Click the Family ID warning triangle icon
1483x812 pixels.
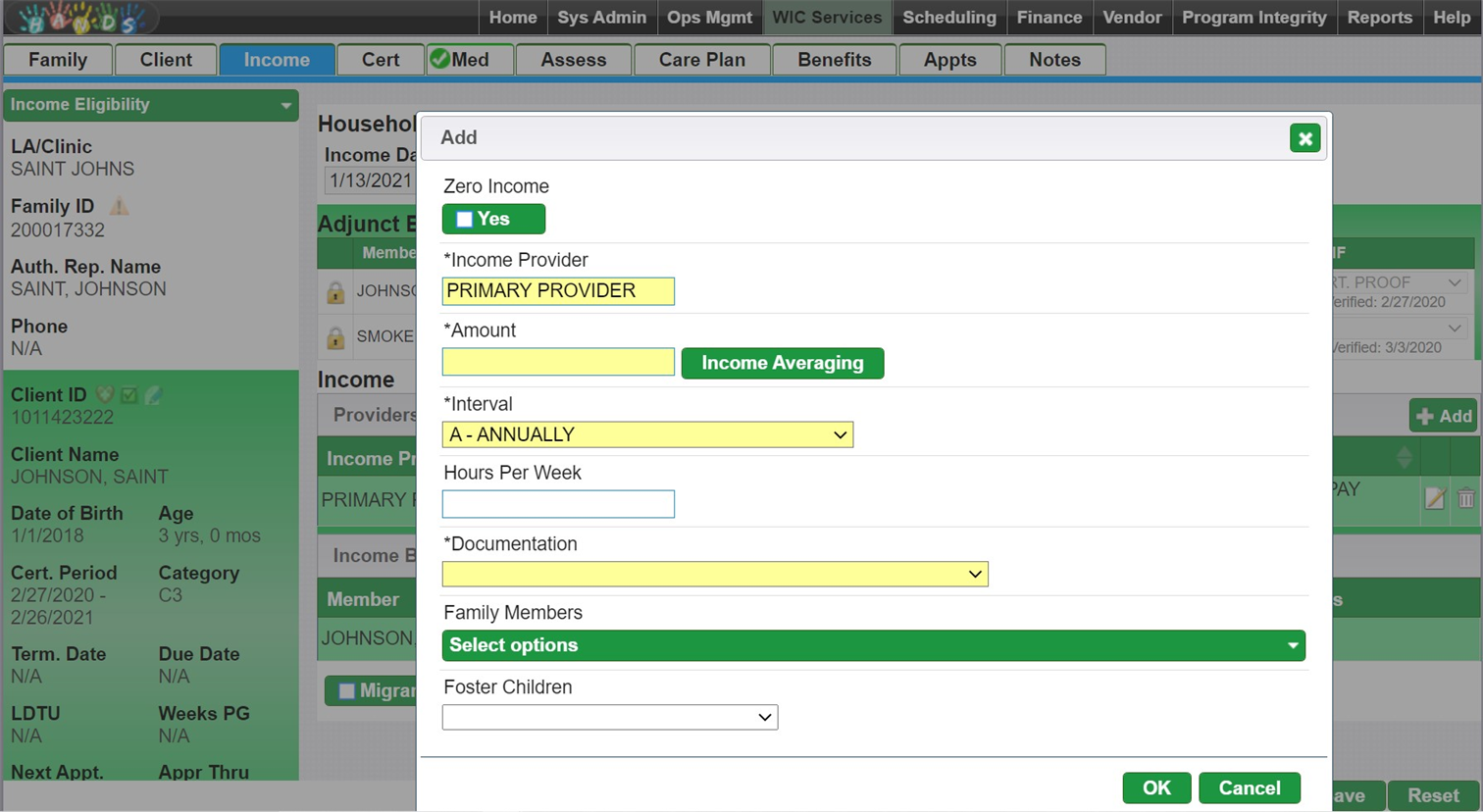click(x=119, y=206)
